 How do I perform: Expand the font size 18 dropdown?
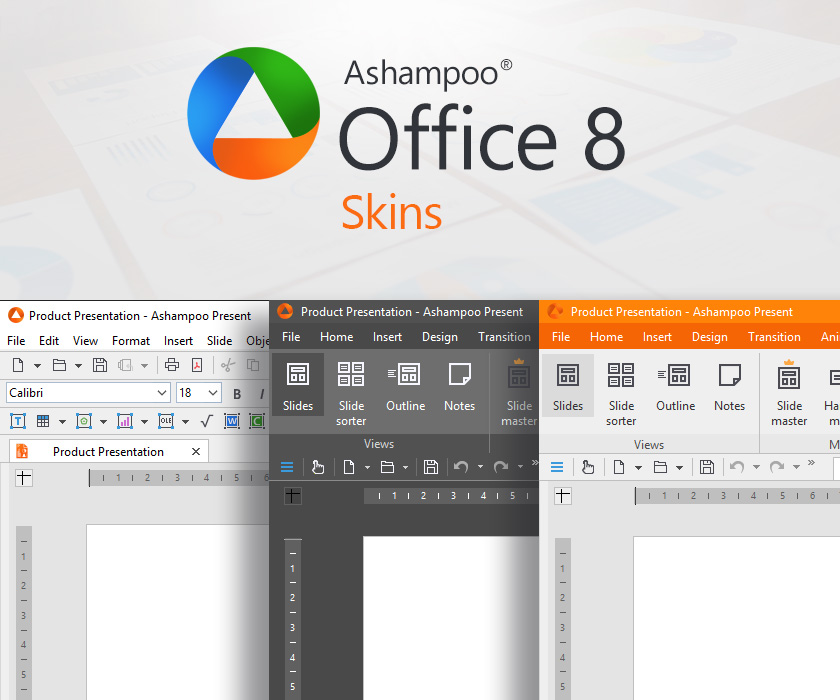click(212, 393)
